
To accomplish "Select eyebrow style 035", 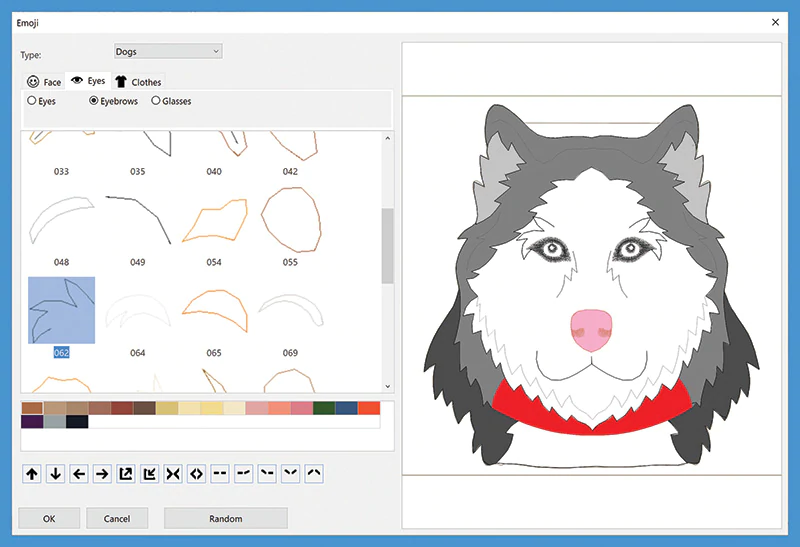I will (x=138, y=153).
